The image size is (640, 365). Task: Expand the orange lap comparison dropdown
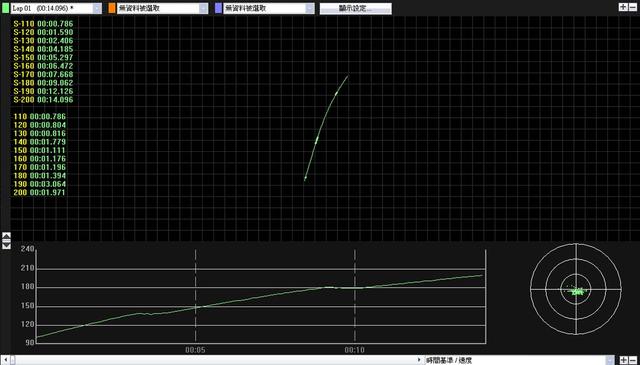[x=203, y=8]
